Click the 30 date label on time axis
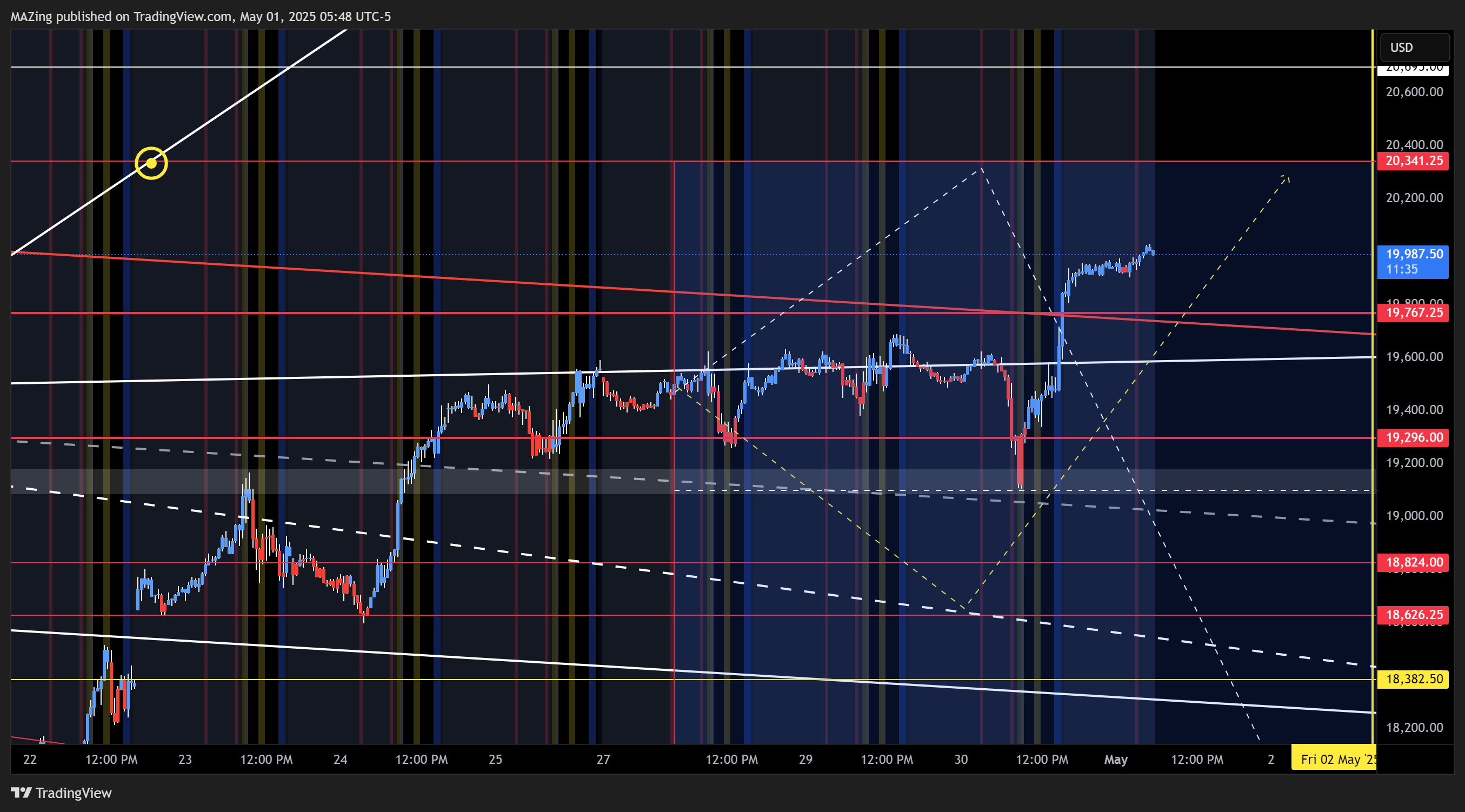Screen dimensions: 1465x812 click(x=961, y=760)
